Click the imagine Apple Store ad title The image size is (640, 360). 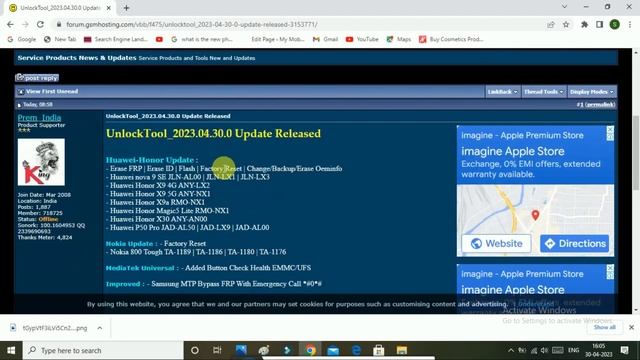click(x=513, y=151)
